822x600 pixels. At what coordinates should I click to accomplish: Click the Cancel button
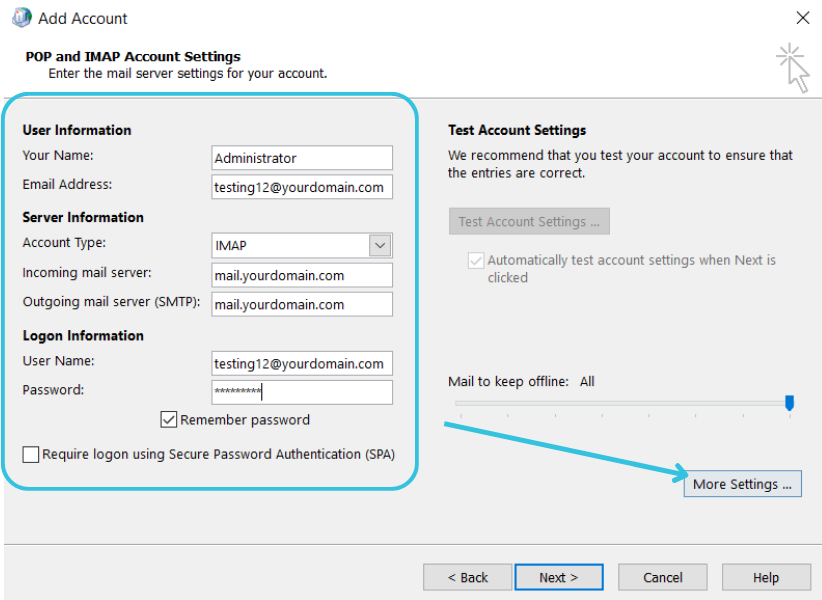tap(662, 577)
